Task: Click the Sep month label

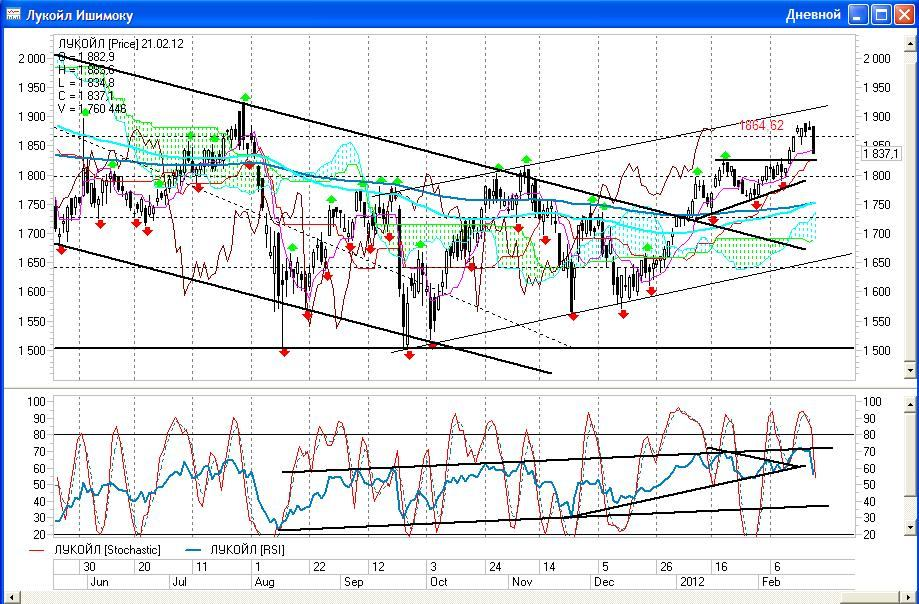Action: (353, 582)
